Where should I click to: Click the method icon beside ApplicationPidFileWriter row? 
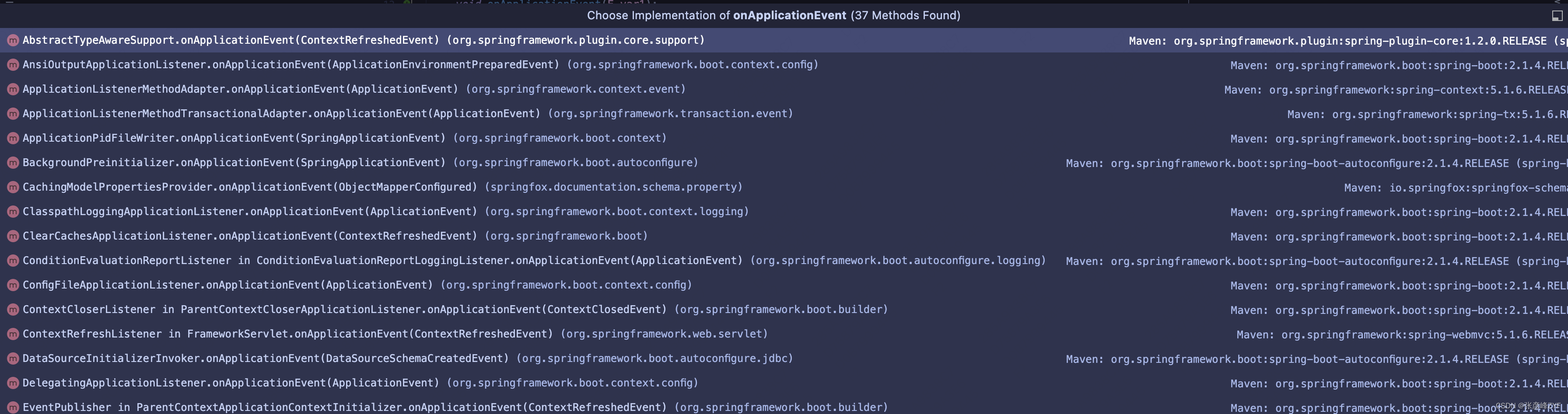[x=13, y=139]
